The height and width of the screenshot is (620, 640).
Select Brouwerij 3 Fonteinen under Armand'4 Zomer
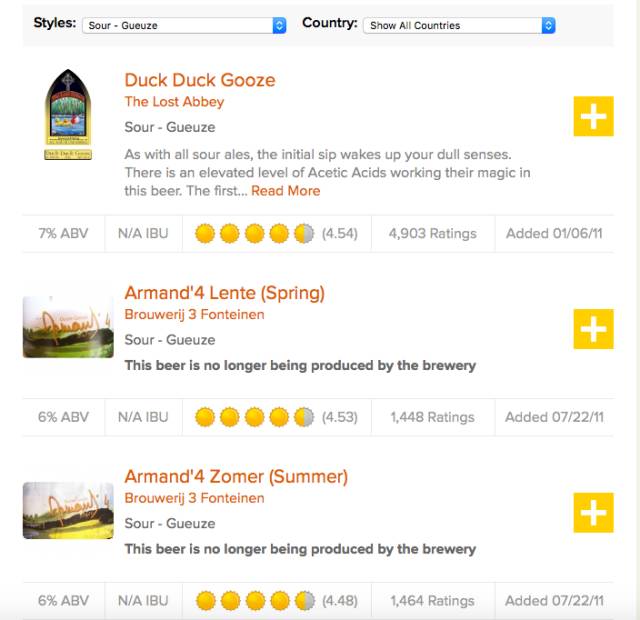[x=194, y=498]
